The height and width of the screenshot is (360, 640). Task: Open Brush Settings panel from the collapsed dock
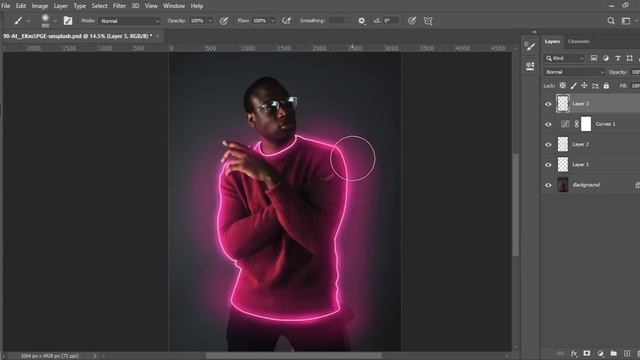[530, 47]
